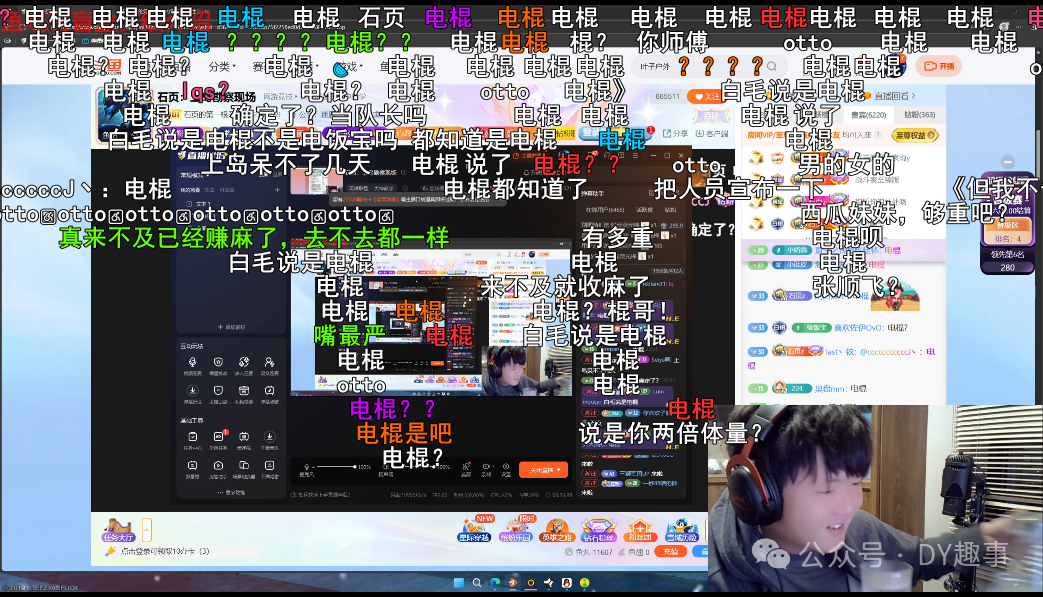This screenshot has height=597, width=1043.
Task: Click the magnifier icon in the search box
Action: pyautogui.click(x=772, y=66)
